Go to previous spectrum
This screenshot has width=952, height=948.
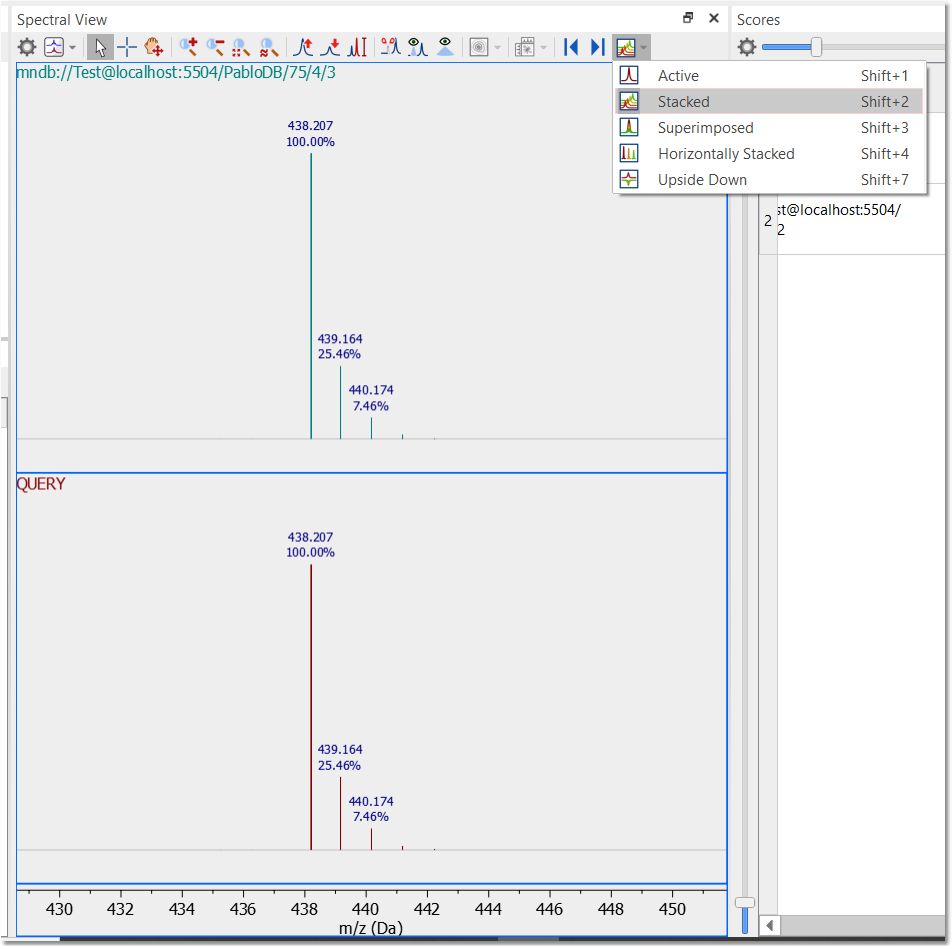coord(571,47)
